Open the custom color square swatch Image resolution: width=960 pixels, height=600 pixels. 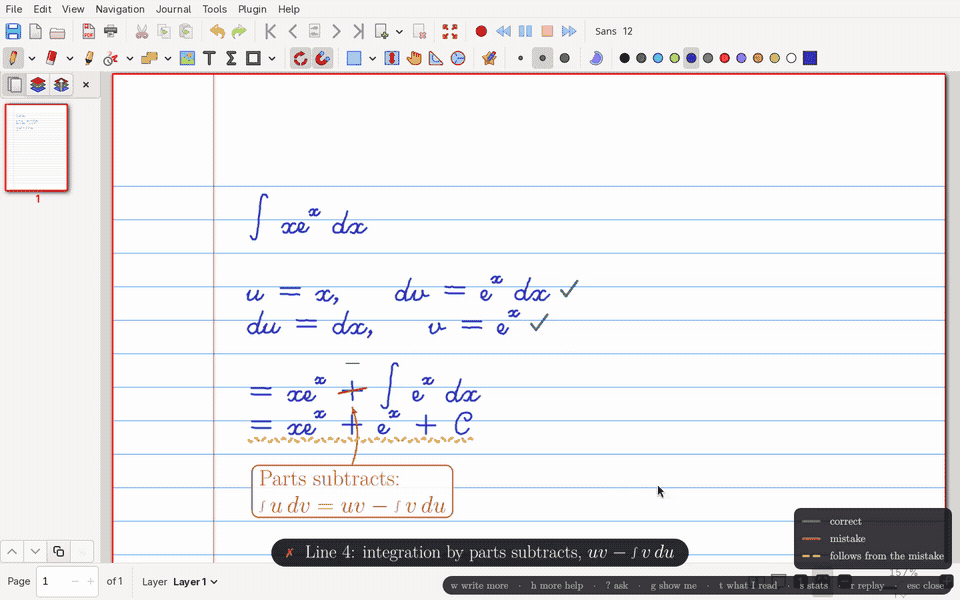pyautogui.click(x=810, y=58)
